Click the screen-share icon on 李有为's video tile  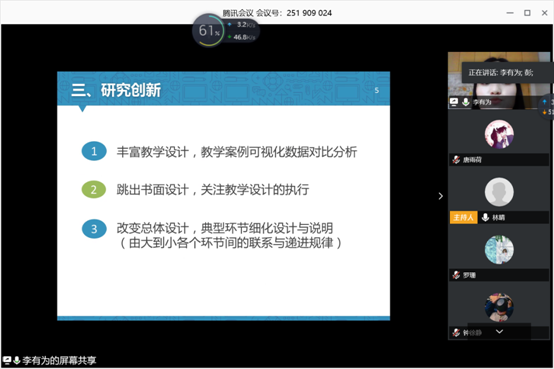pos(454,102)
